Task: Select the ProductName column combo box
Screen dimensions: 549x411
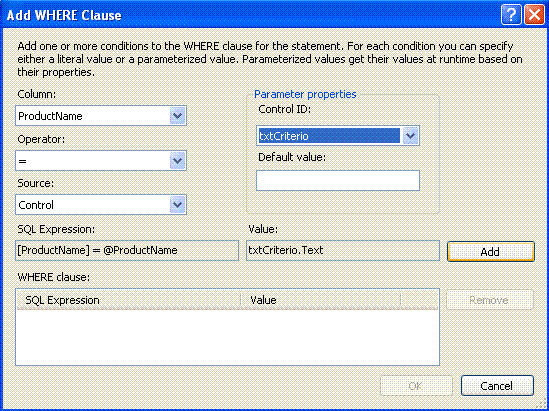Action: [101, 116]
